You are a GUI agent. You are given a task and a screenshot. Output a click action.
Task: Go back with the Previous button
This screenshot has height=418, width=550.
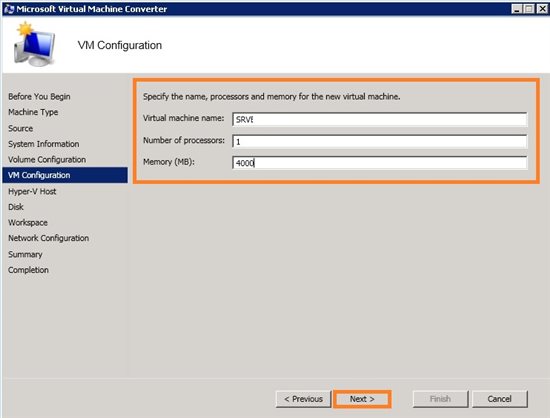click(x=303, y=399)
